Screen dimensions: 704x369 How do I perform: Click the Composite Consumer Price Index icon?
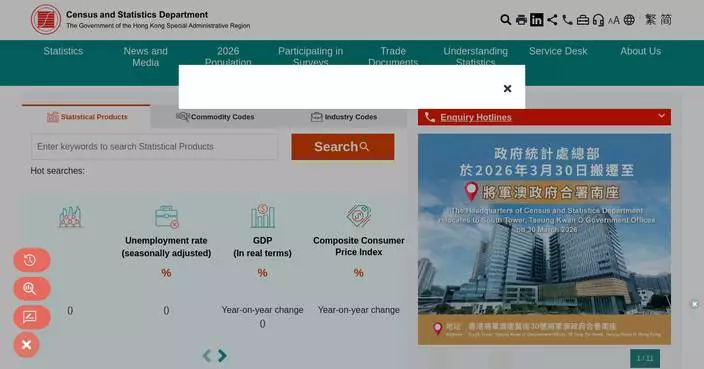pyautogui.click(x=359, y=215)
